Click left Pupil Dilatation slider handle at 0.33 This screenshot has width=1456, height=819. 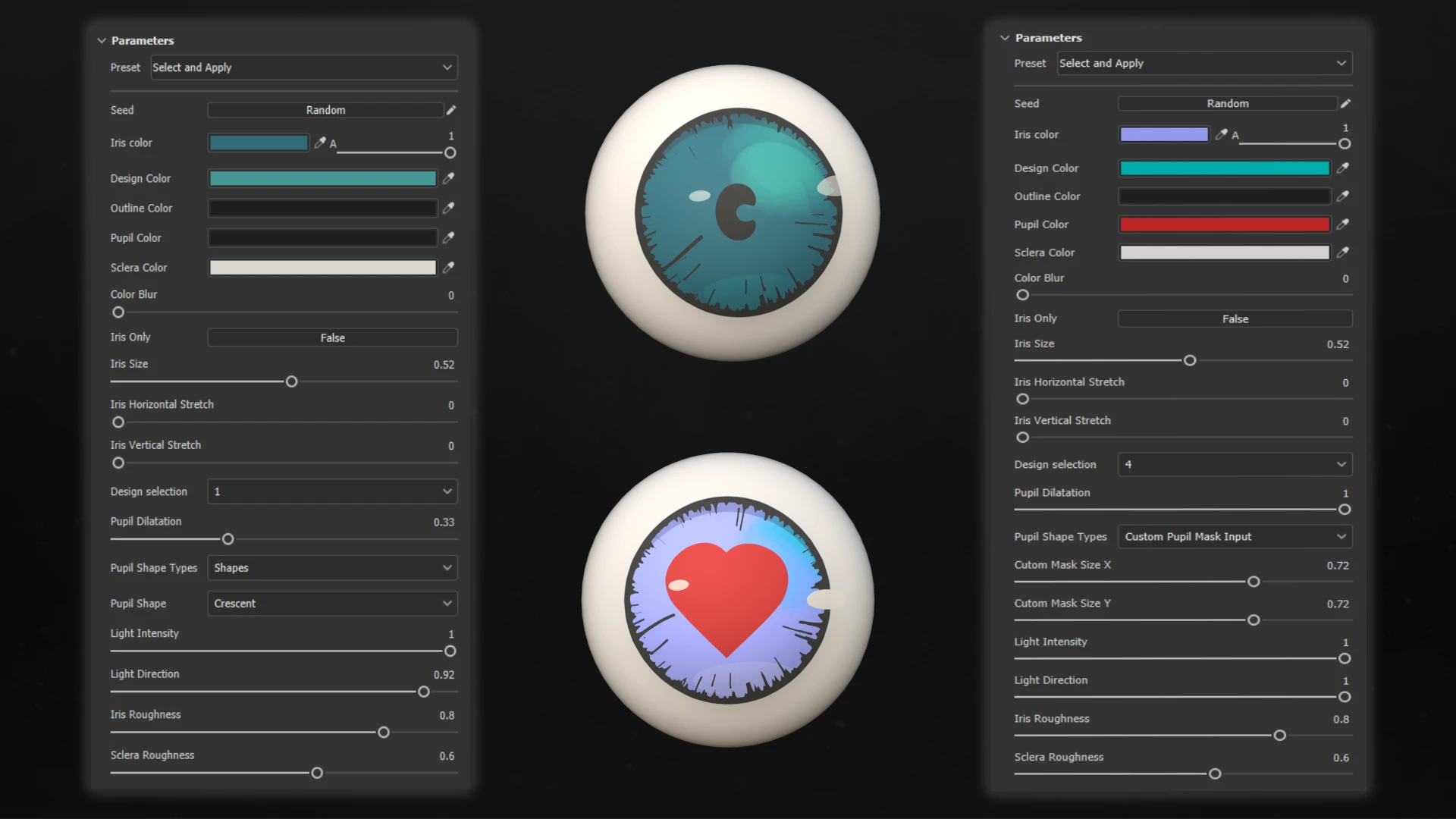(x=228, y=539)
